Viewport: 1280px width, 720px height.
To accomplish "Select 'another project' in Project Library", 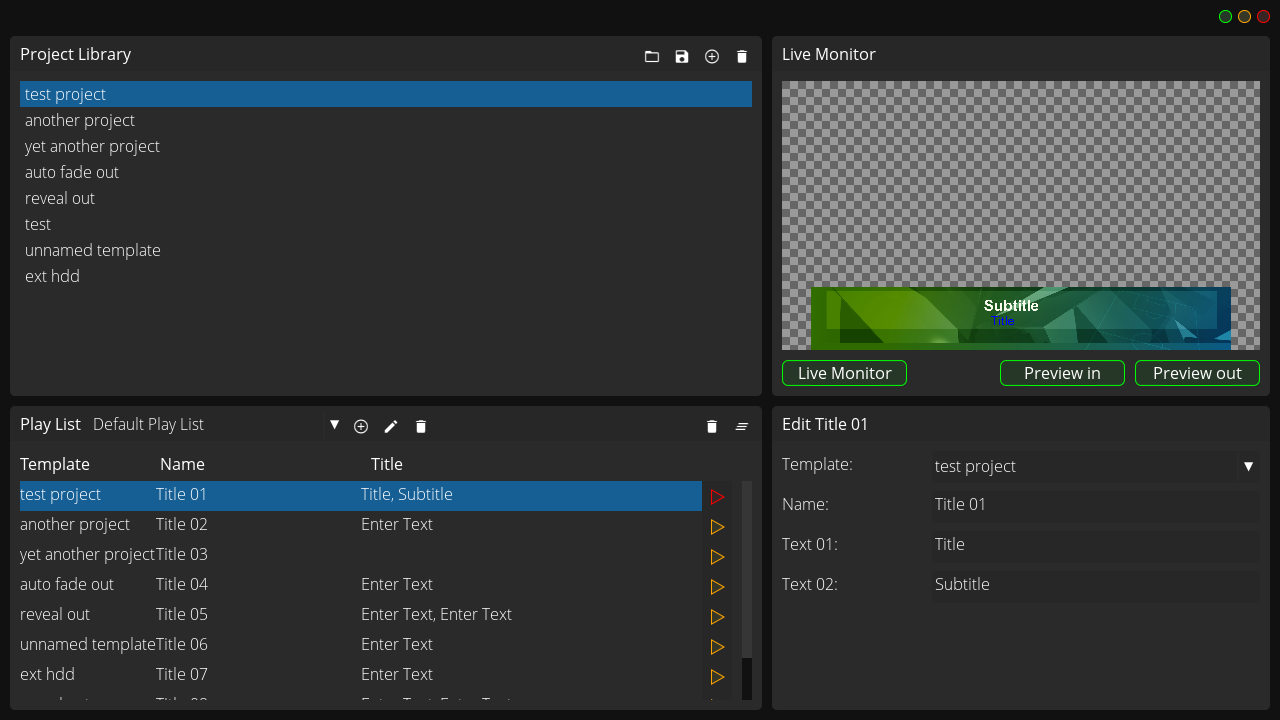I will coord(386,120).
